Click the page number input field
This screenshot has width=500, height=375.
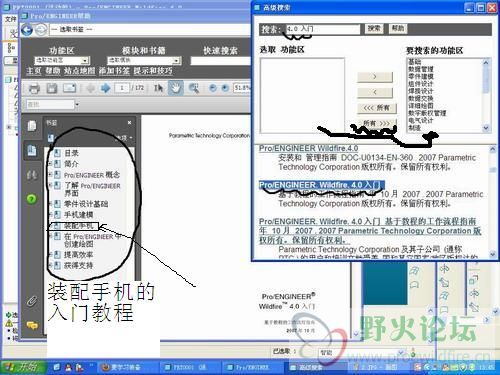[x=122, y=88]
